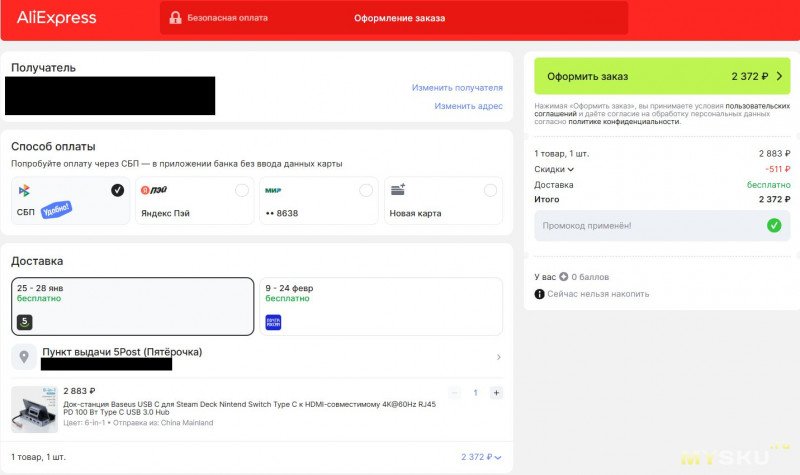This screenshot has width=800, height=475.
Task: Increase product quantity with plus button
Action: (496, 393)
